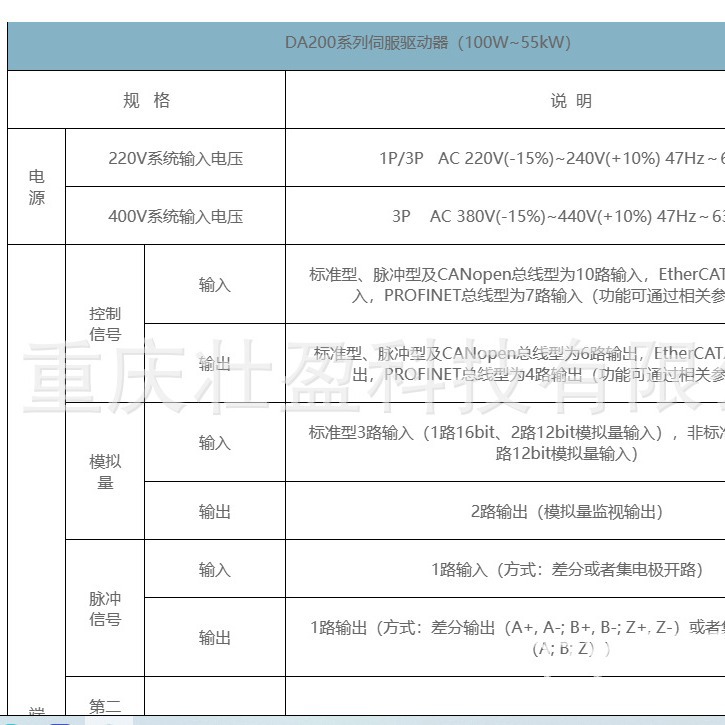Select the "220V系统输入电压" cell

[176, 158]
